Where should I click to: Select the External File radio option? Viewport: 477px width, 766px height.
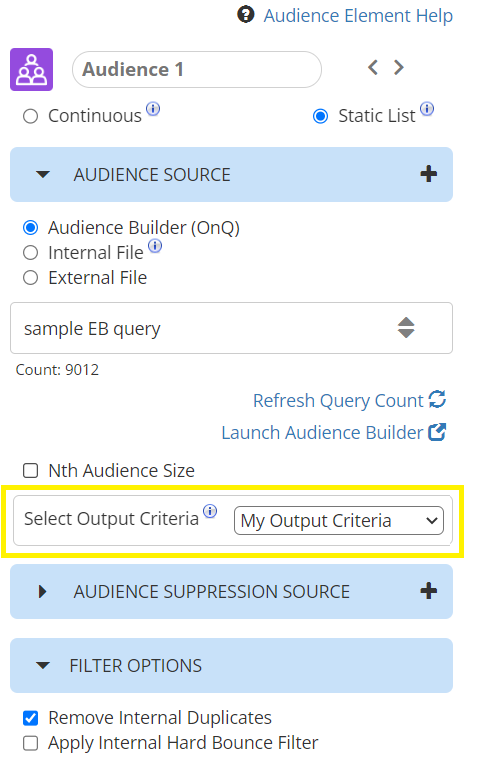click(x=30, y=278)
